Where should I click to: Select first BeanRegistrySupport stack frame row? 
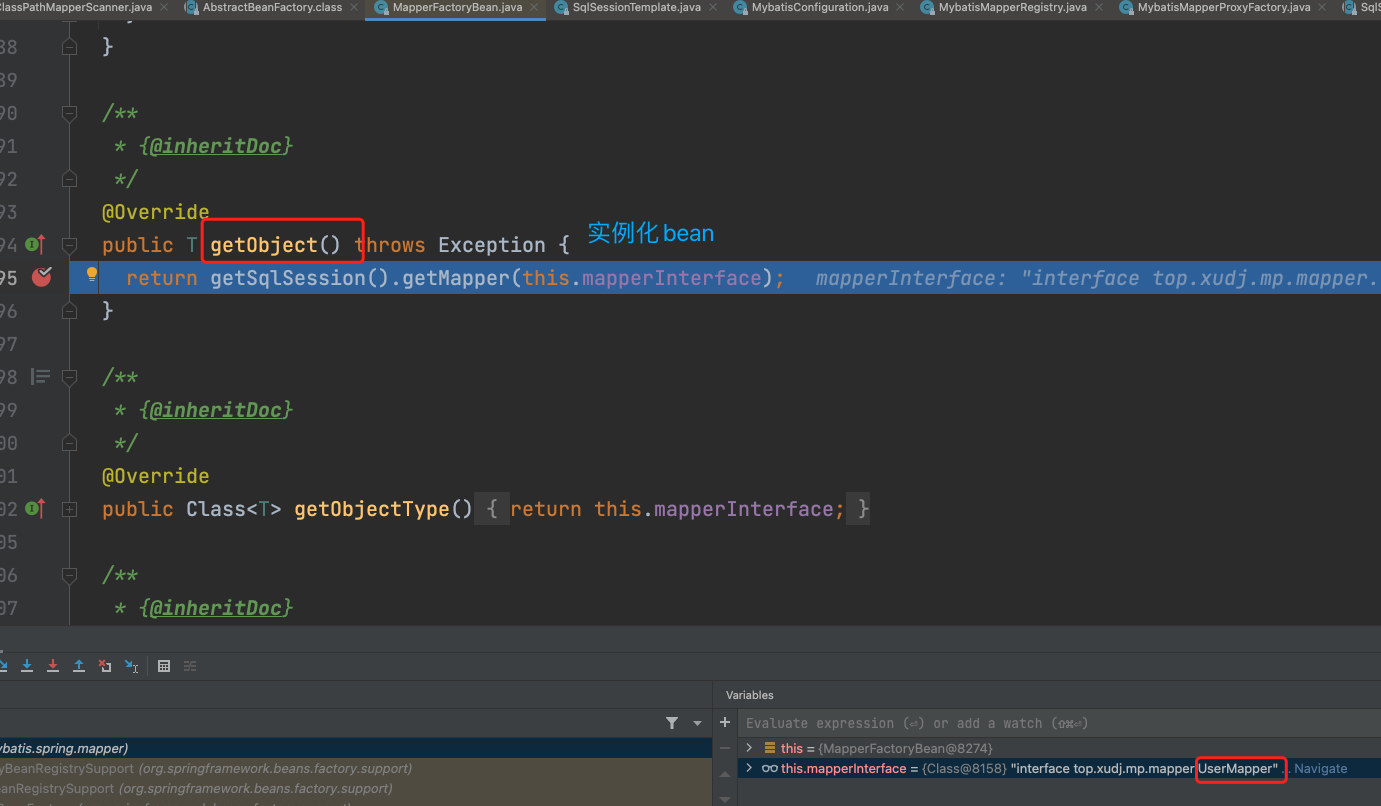click(356, 768)
